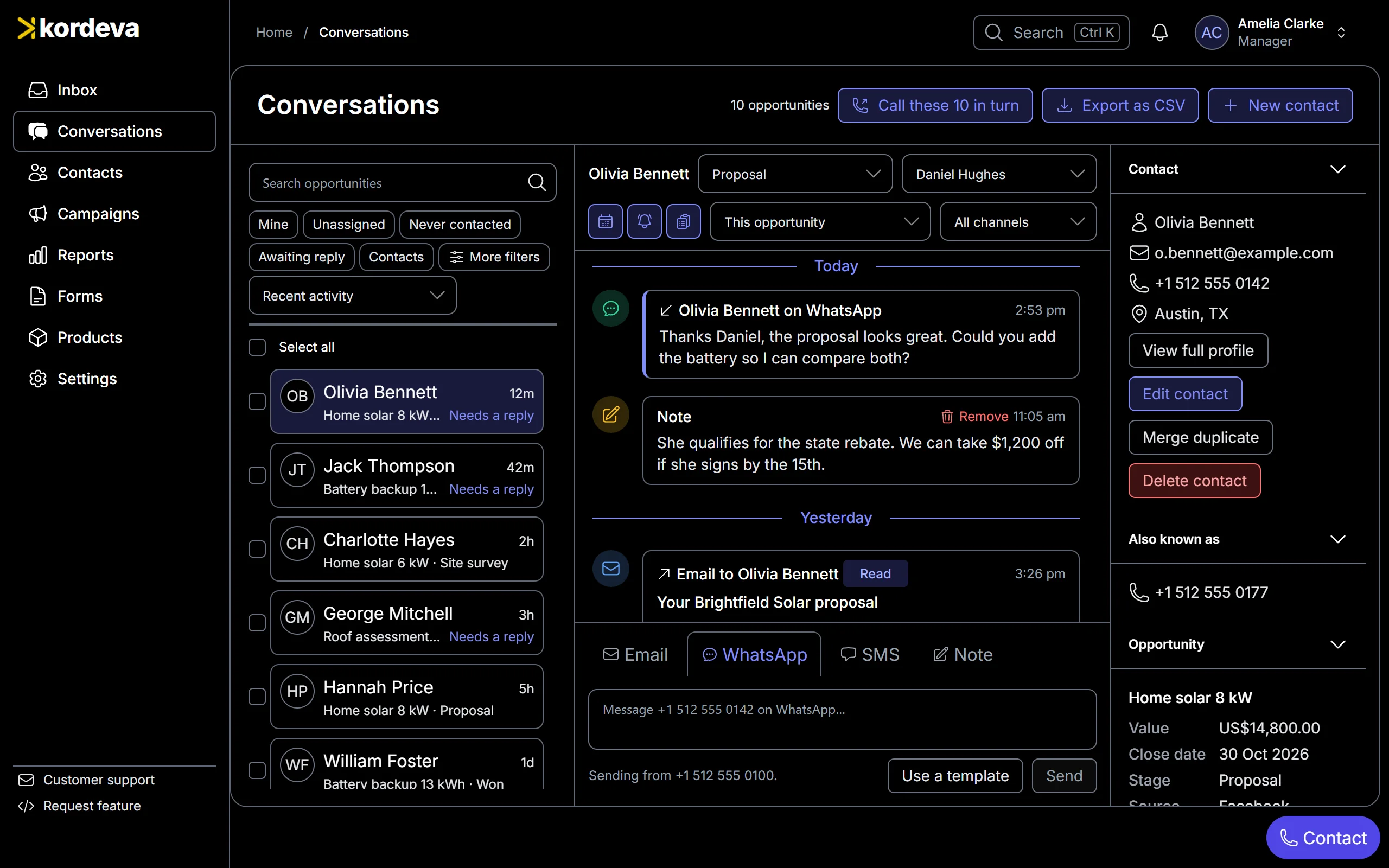Switch to the Note compose tab

pyautogui.click(x=963, y=655)
